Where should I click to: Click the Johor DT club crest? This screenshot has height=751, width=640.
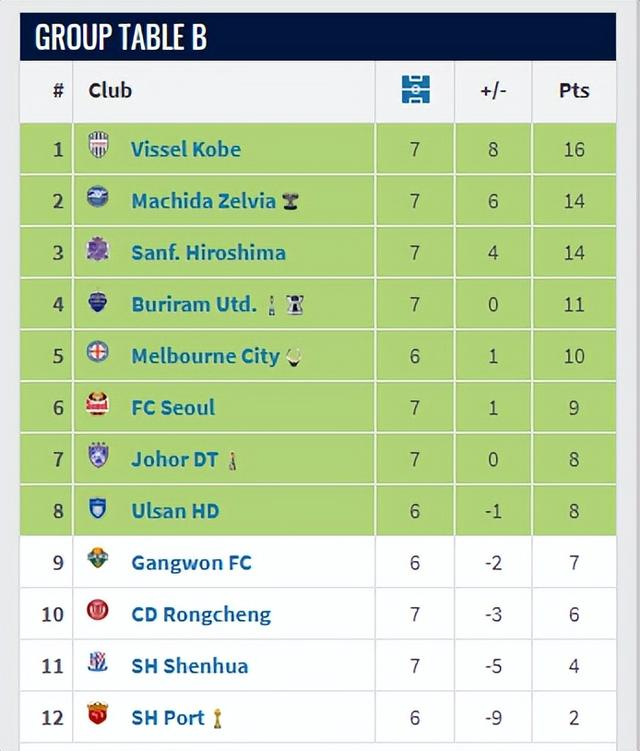98,457
